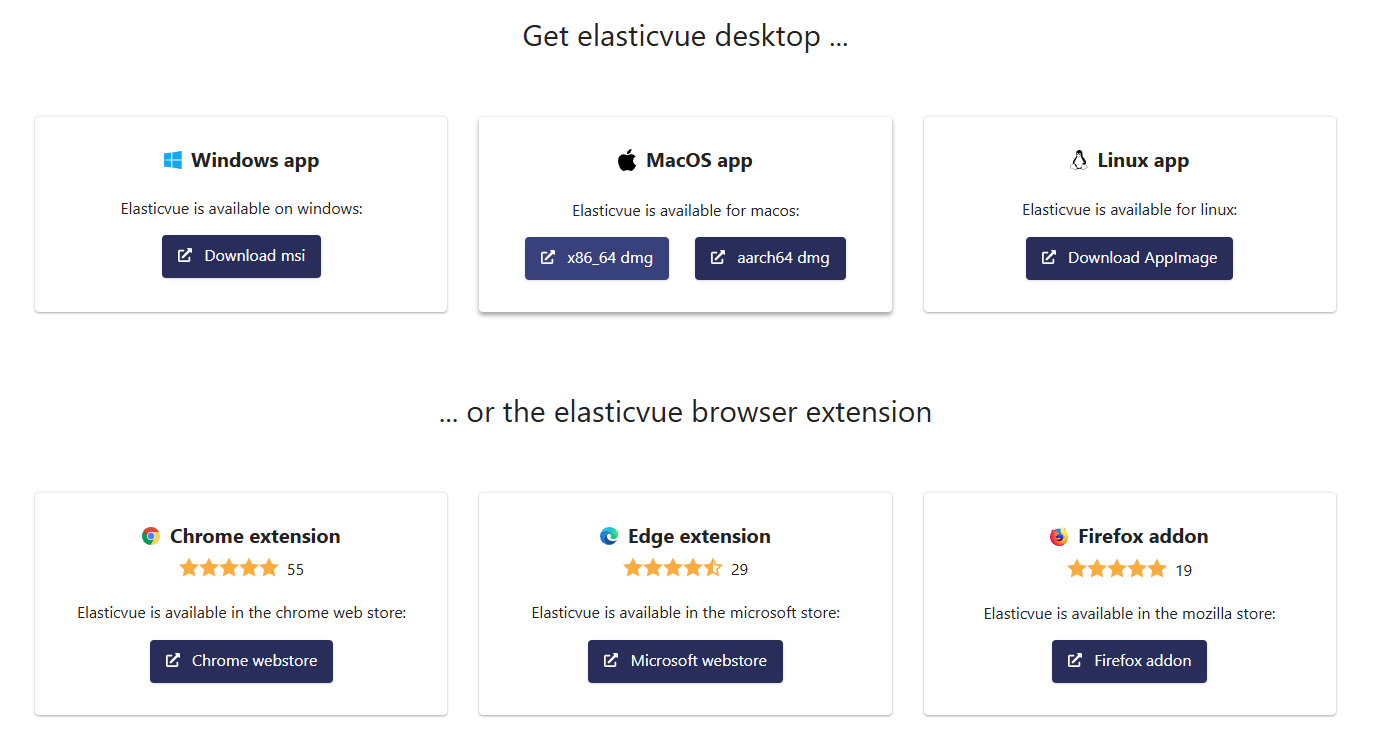Click the Chrome browser icon
The height and width of the screenshot is (744, 1375).
click(x=151, y=536)
